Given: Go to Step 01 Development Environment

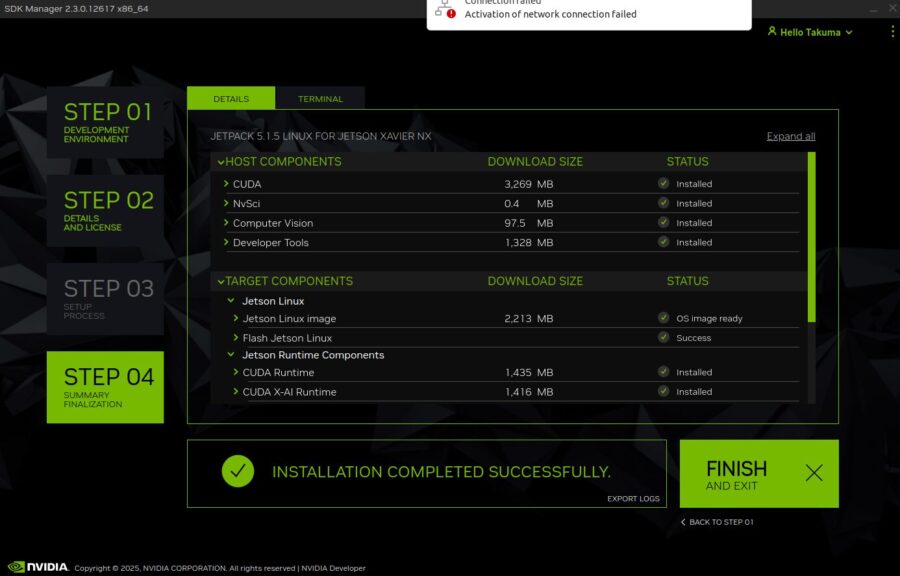Looking at the screenshot, I should (x=105, y=122).
